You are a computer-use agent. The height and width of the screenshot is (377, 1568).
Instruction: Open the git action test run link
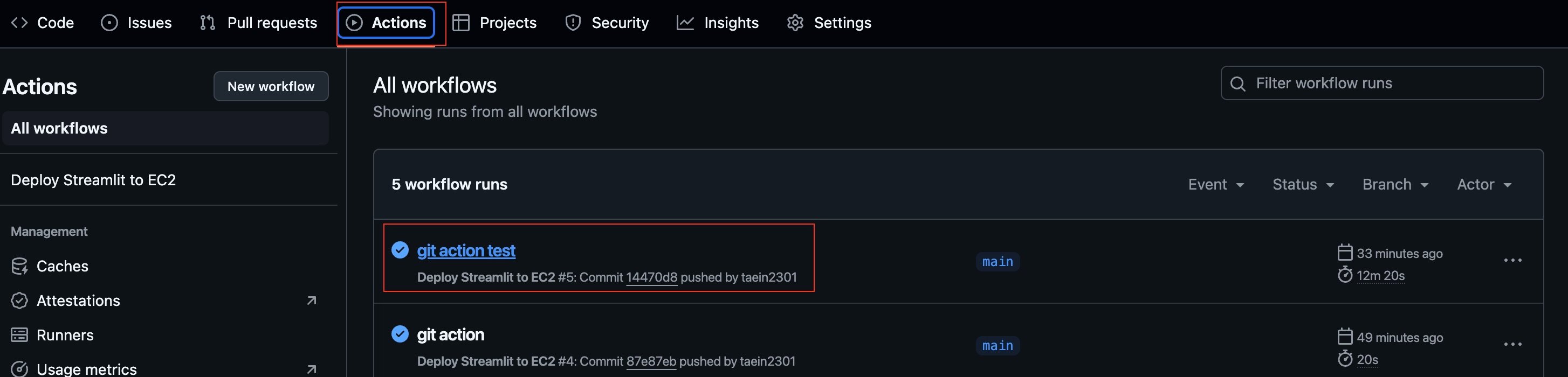[466, 250]
